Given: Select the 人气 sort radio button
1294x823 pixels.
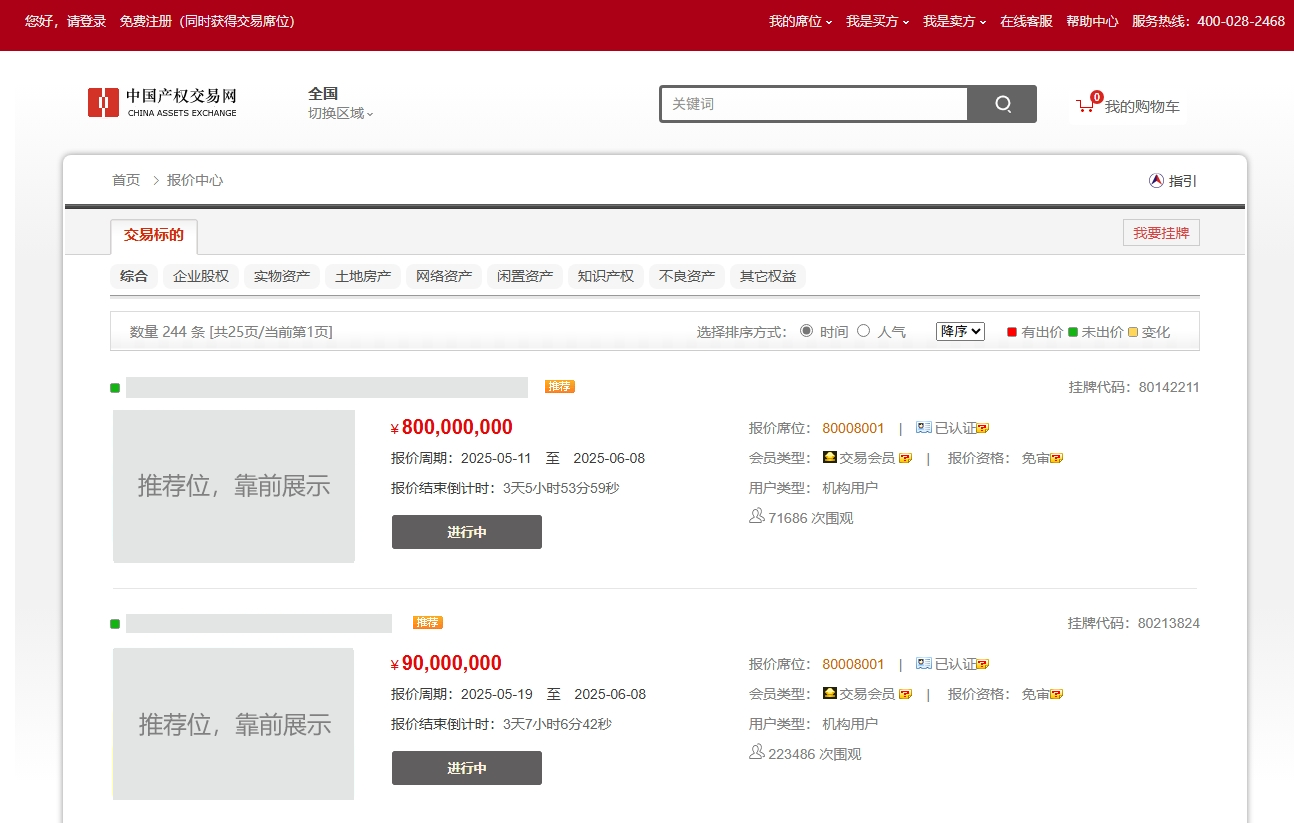Looking at the screenshot, I should click(864, 331).
